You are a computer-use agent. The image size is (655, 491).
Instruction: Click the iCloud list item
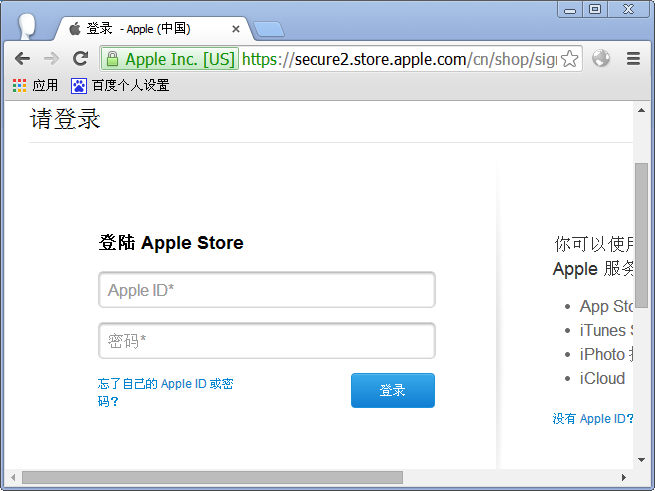point(602,379)
